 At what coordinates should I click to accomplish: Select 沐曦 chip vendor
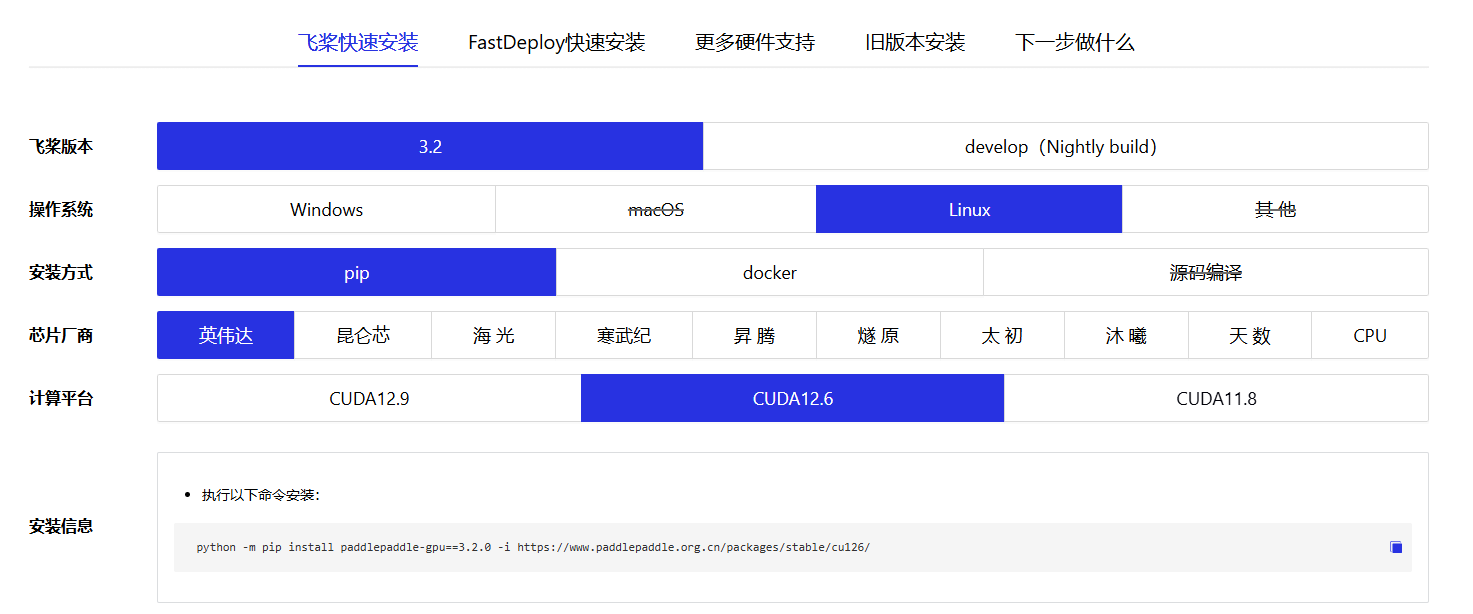coord(1126,335)
